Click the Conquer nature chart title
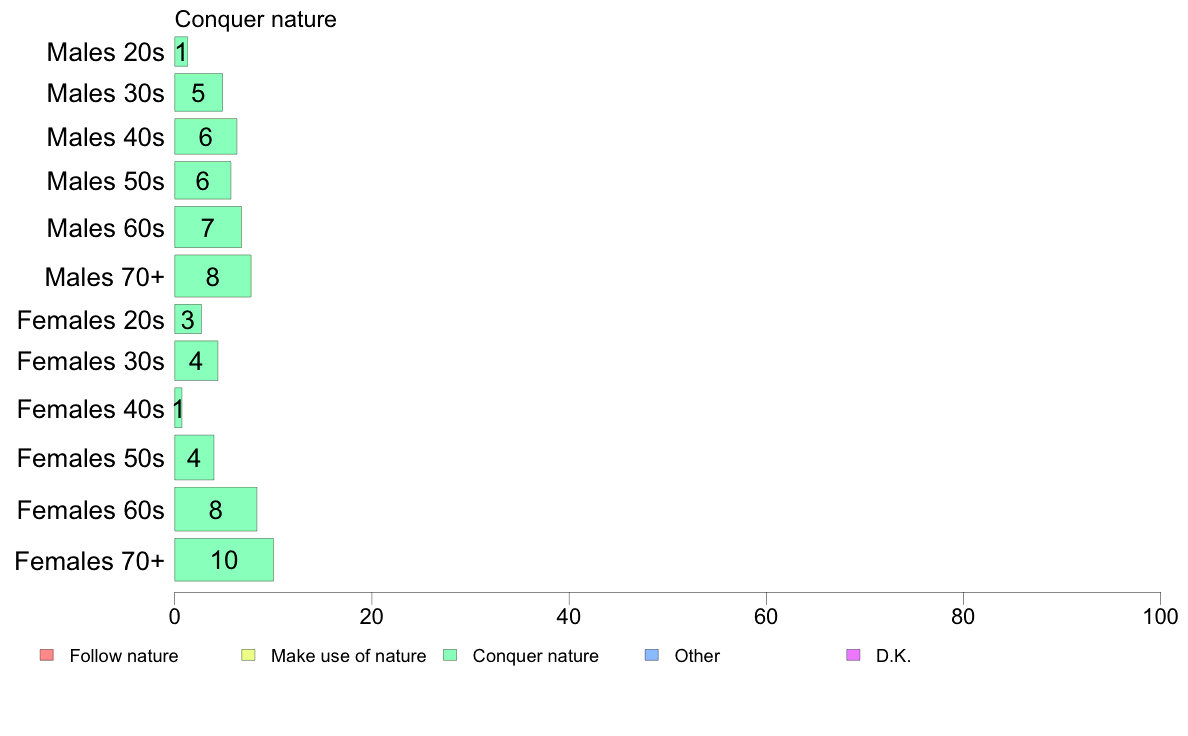 coord(255,19)
